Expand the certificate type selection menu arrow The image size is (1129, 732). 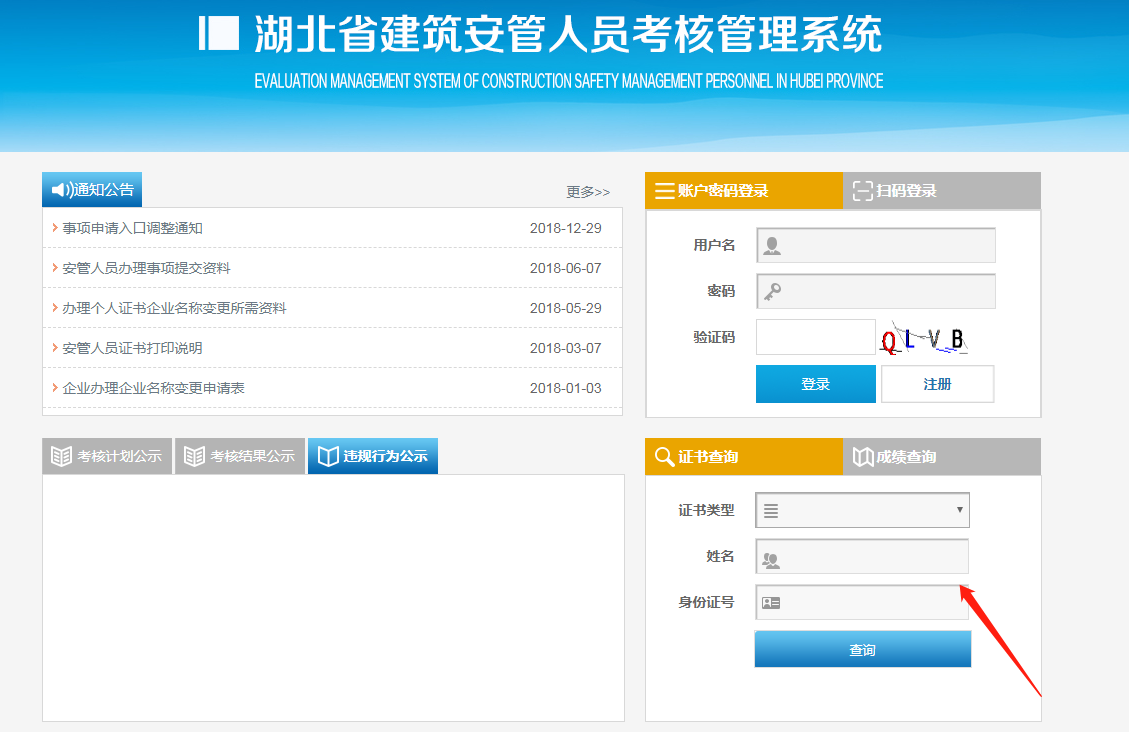pyautogui.click(x=959, y=510)
